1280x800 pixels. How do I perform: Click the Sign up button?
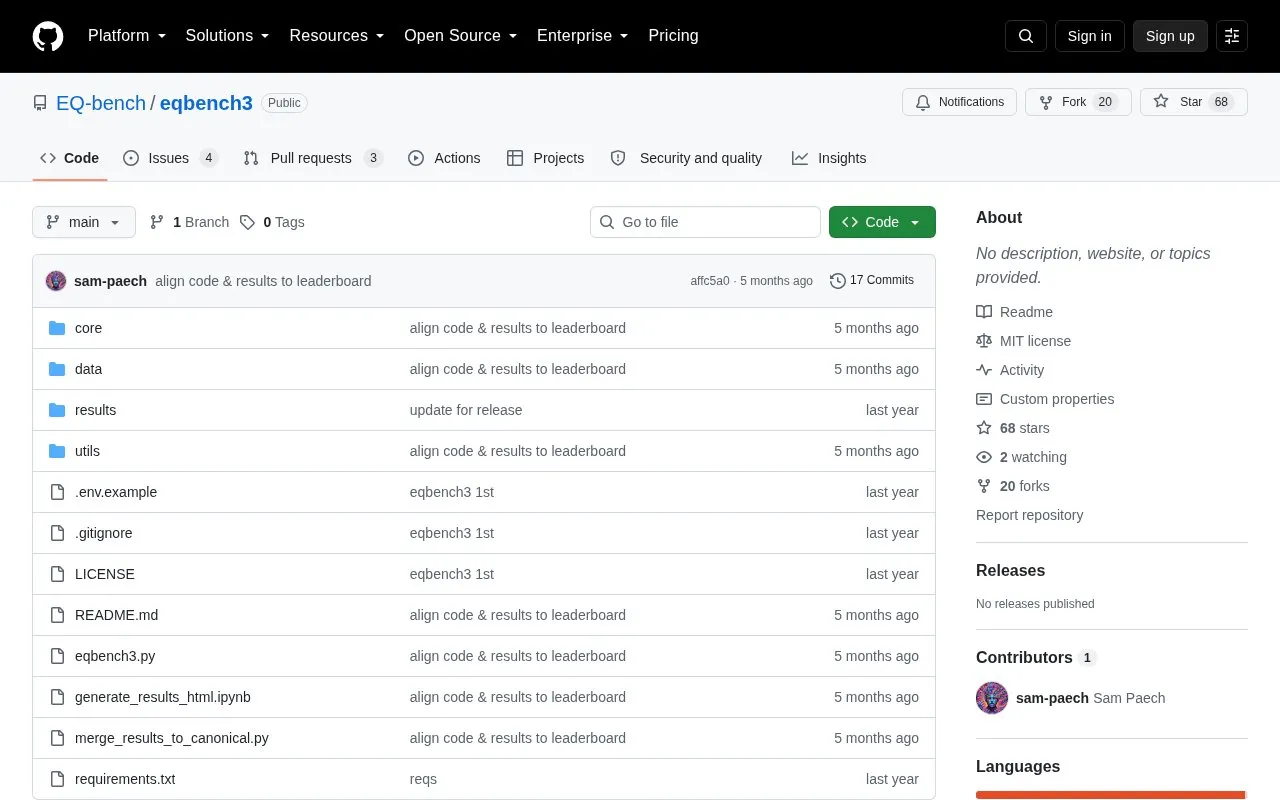(x=1170, y=36)
